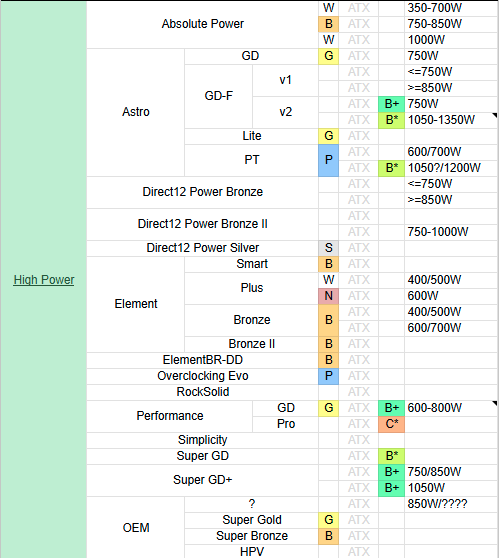Select the ElementBR-DD cell
The height and width of the screenshot is (558, 499).
coord(203,360)
